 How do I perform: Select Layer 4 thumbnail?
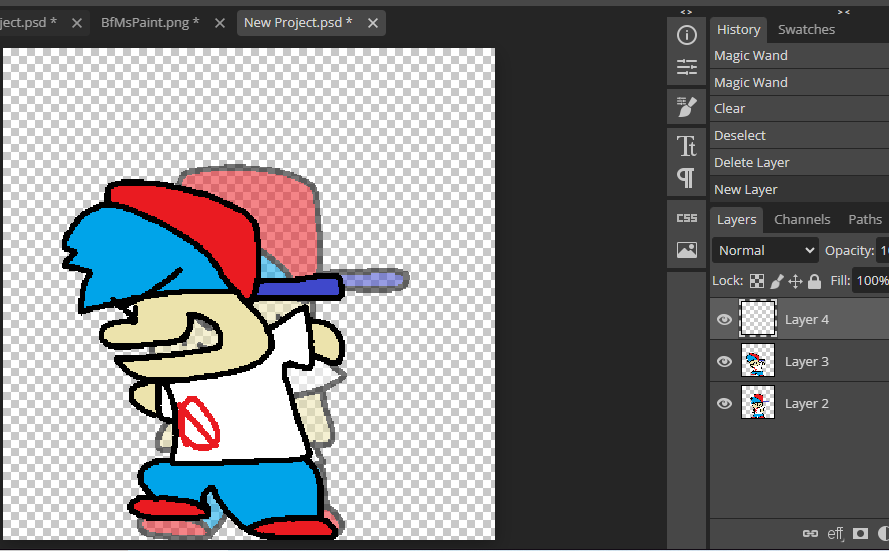[x=758, y=319]
